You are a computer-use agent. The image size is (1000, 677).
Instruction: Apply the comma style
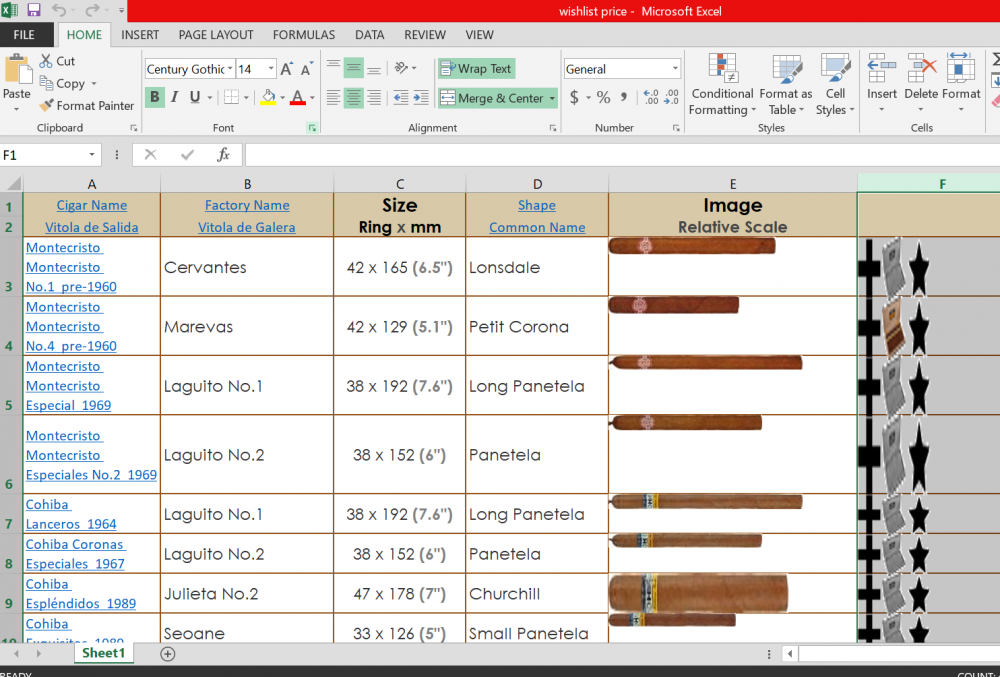[624, 98]
